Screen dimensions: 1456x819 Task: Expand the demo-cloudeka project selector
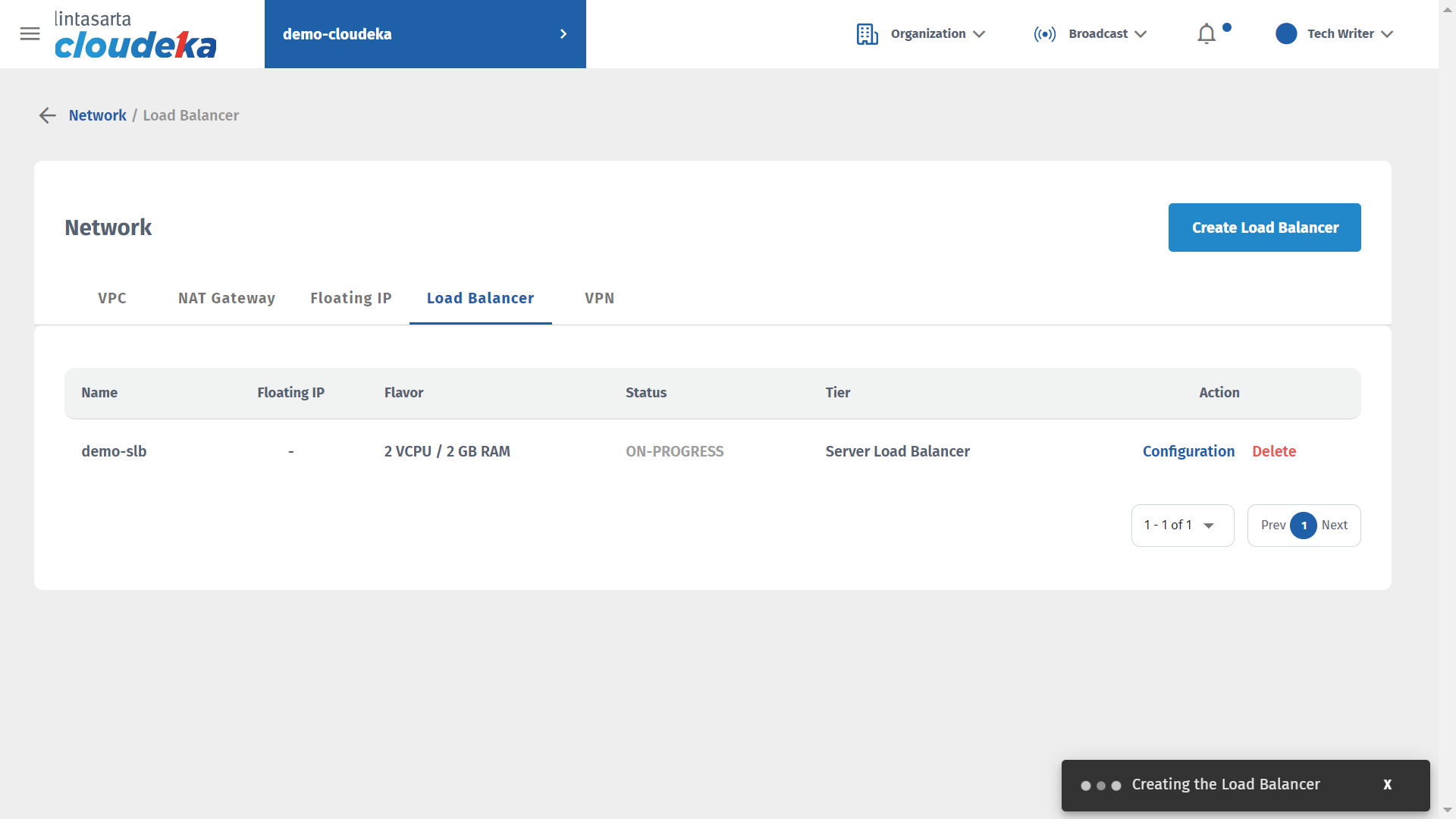tap(425, 34)
